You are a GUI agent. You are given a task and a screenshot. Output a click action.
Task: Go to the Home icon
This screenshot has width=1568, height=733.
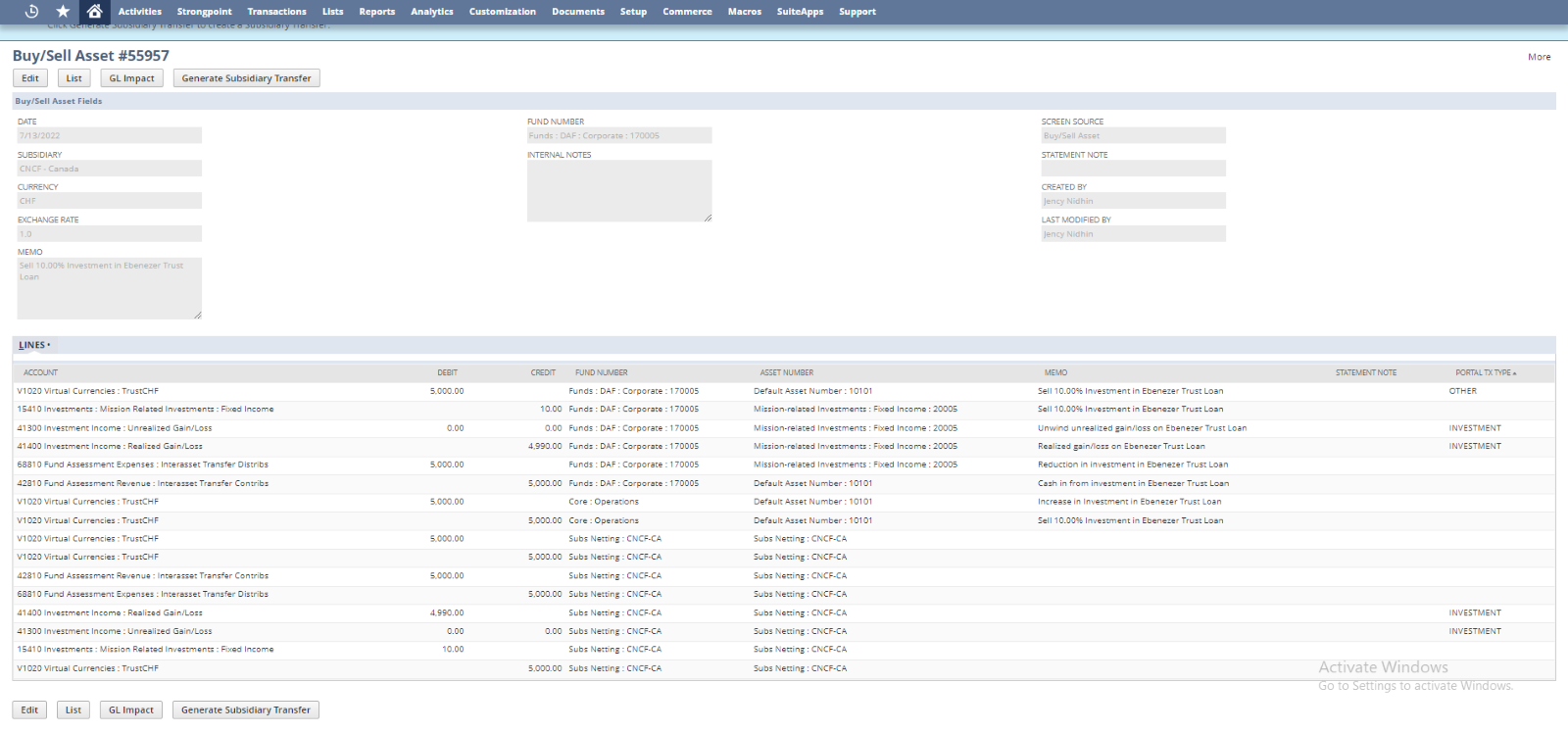pyautogui.click(x=94, y=12)
